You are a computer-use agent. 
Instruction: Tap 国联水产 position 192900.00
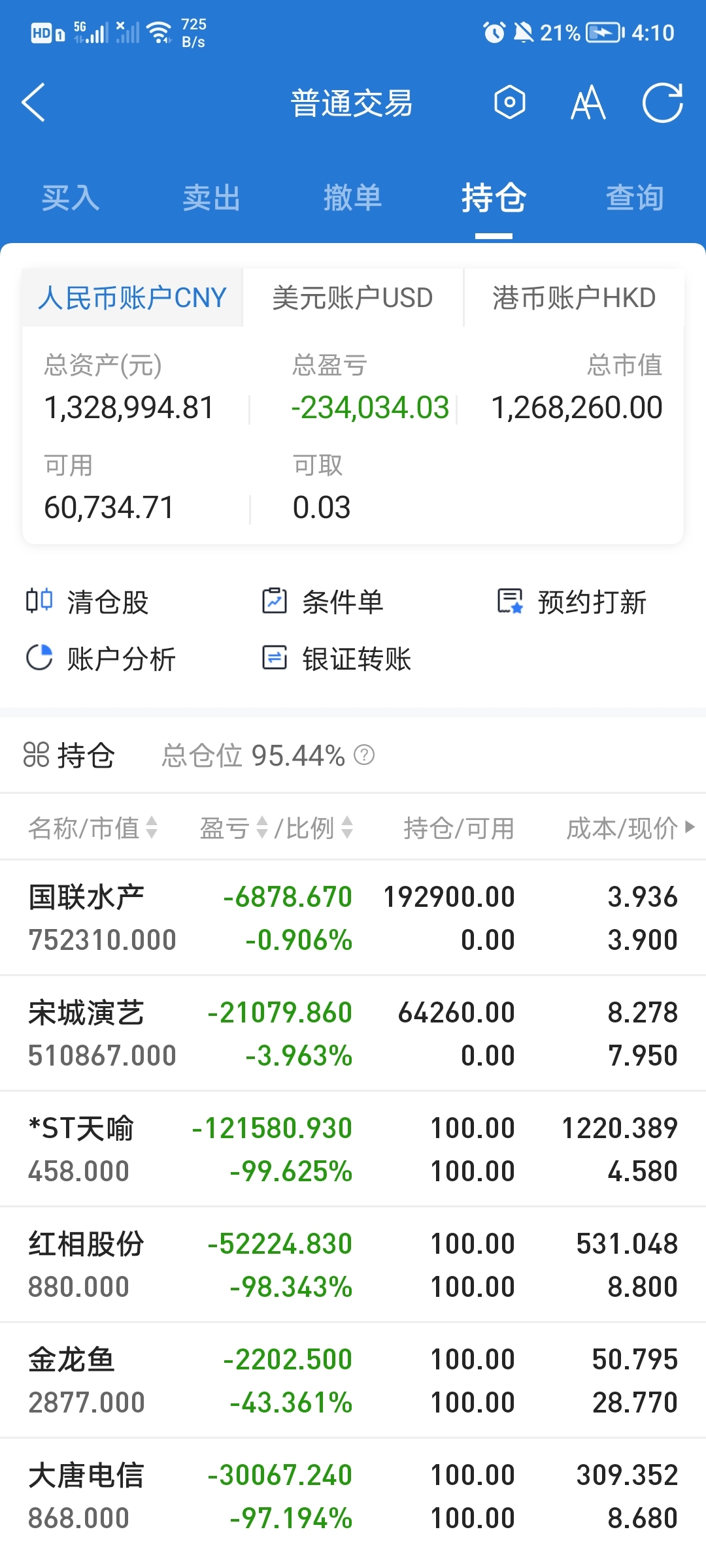tap(449, 897)
